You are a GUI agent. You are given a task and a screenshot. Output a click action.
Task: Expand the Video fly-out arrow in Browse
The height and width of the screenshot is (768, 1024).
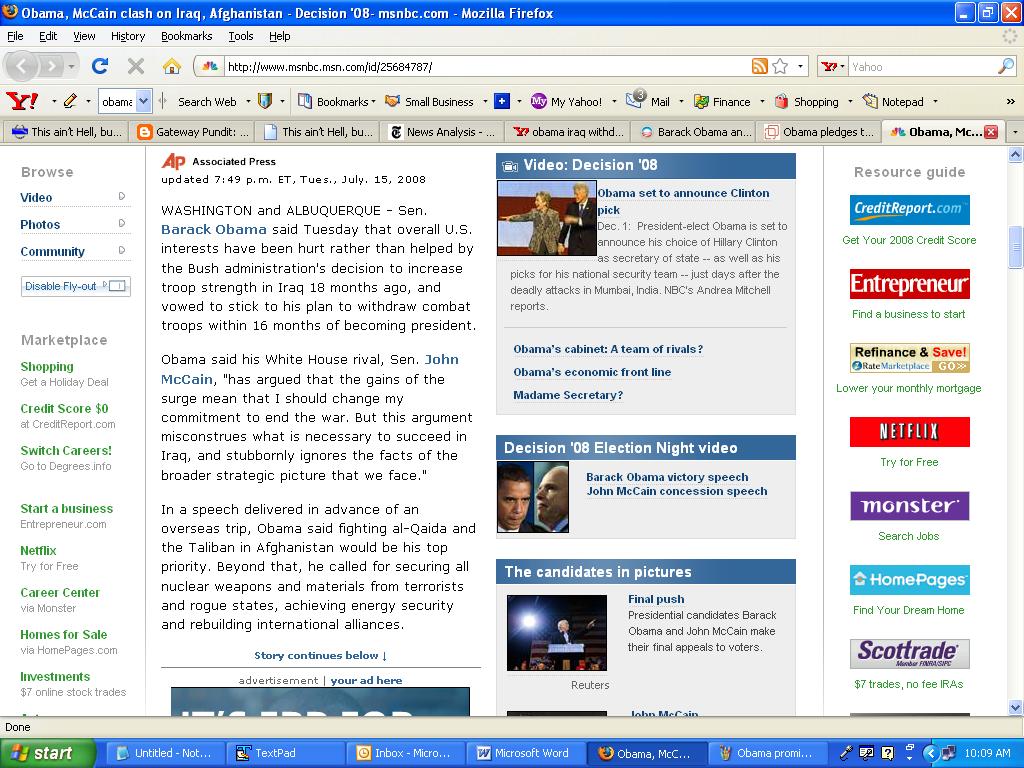coord(122,197)
